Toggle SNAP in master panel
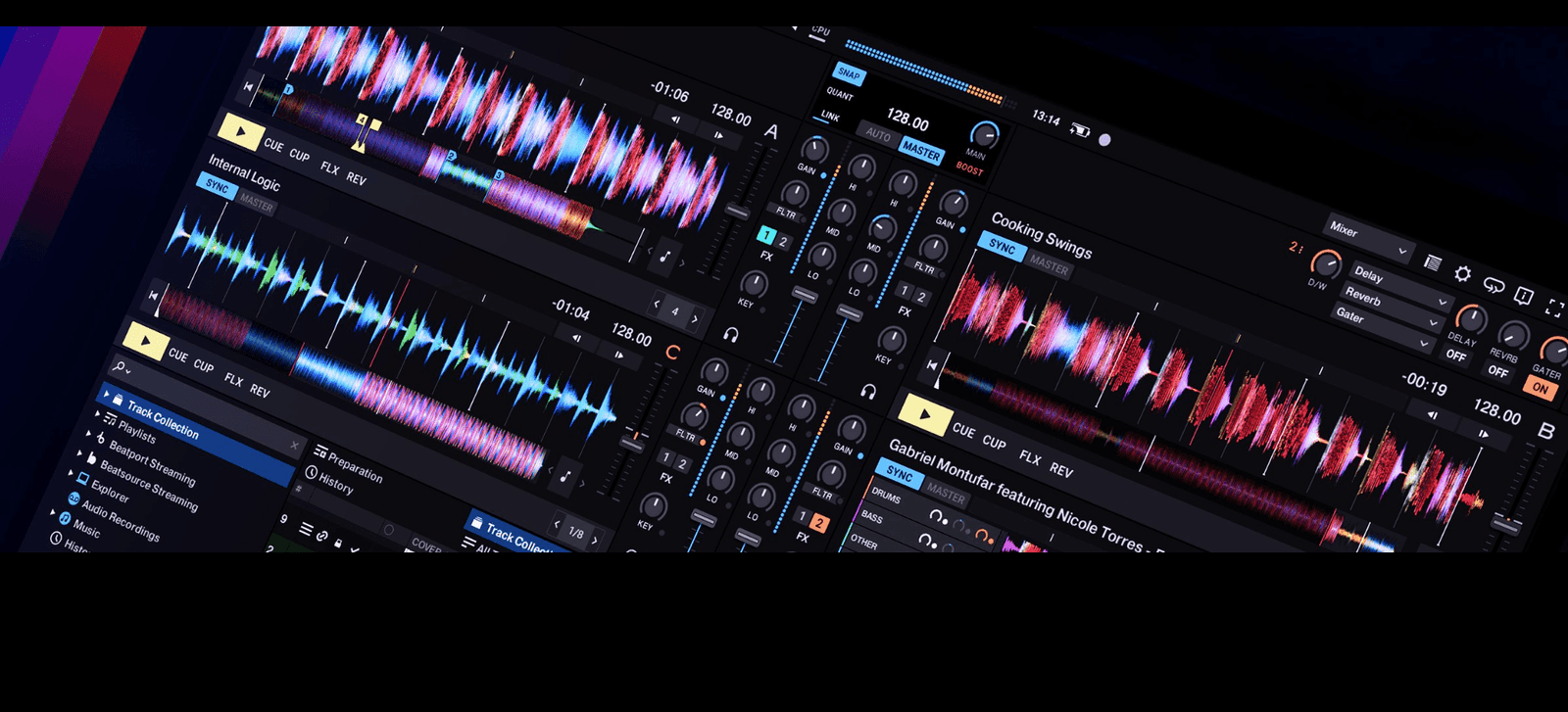The height and width of the screenshot is (712, 1568). pos(849,73)
